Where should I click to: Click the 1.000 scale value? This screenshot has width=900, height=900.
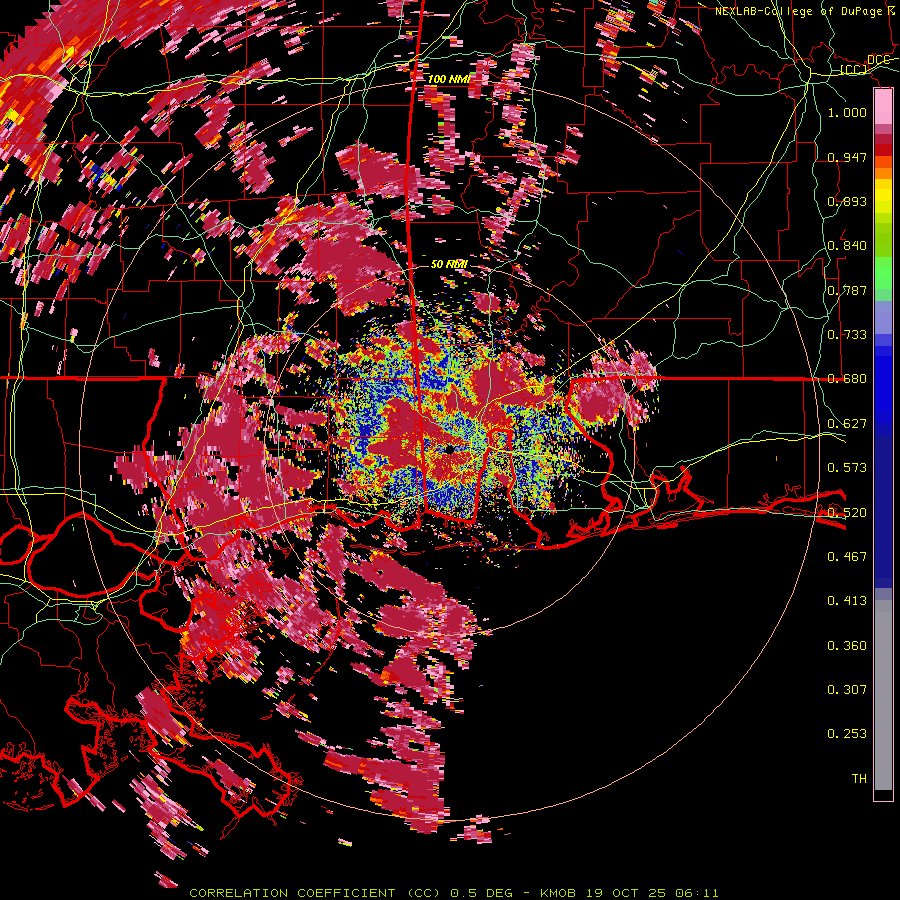(x=847, y=112)
